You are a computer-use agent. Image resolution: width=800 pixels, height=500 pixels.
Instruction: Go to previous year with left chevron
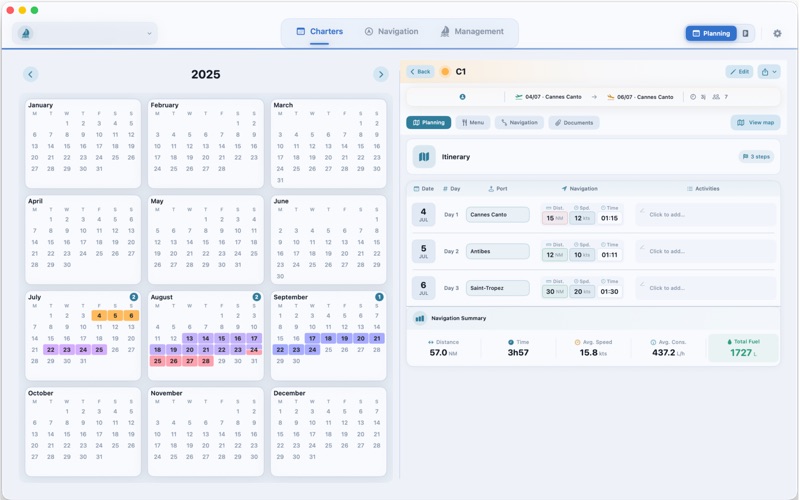click(x=31, y=74)
